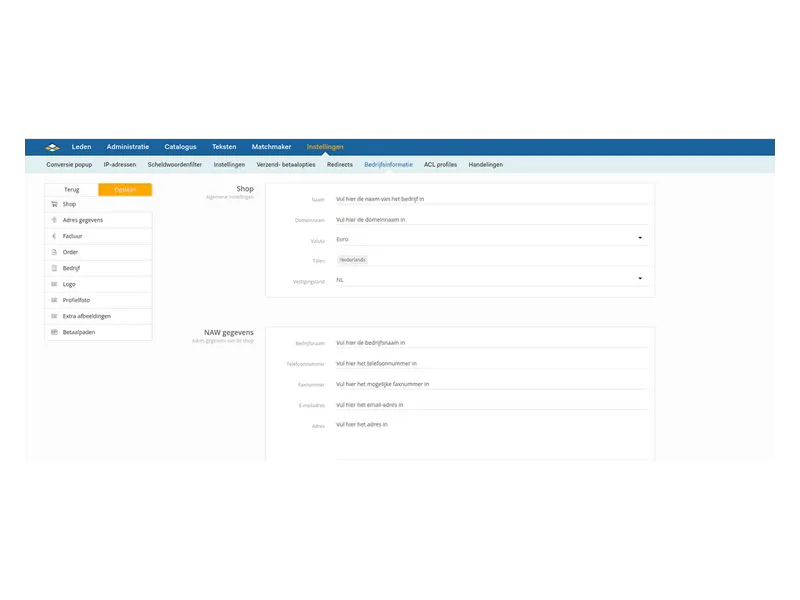Screen dimensions: 800x600
Task: Click the logo icon in the top navigation bar
Action: tap(53, 147)
